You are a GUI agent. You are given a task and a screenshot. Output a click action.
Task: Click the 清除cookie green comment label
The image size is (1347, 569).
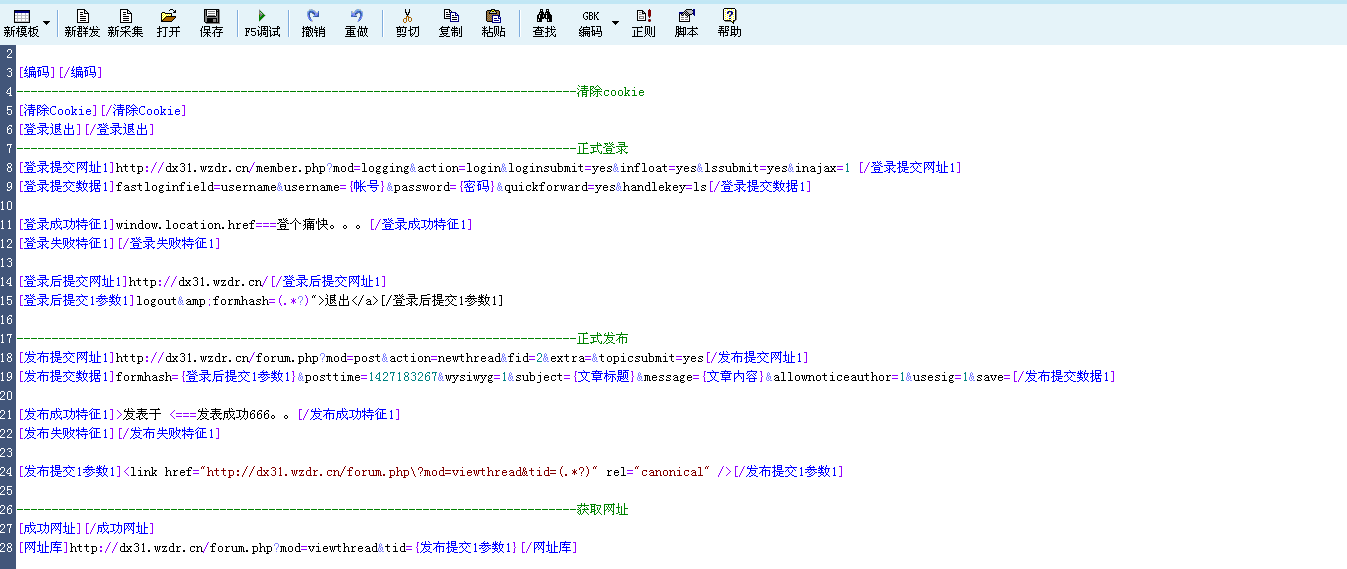pyautogui.click(x=610, y=92)
